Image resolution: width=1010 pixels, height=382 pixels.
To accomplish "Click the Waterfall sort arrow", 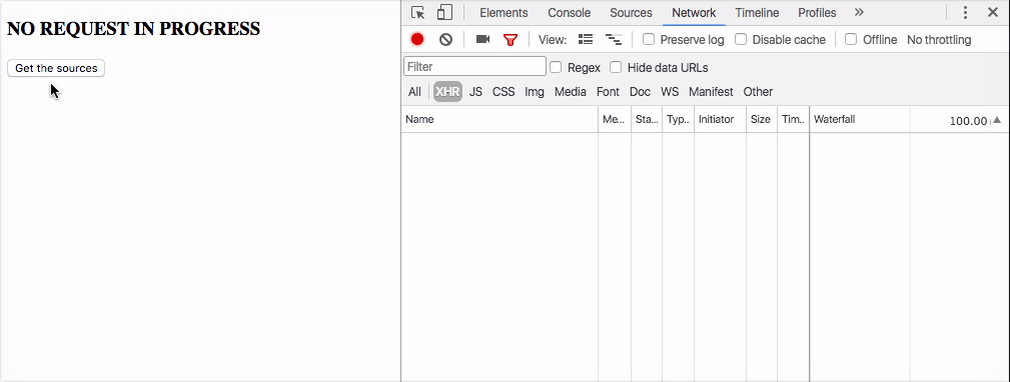I will pos(996,120).
